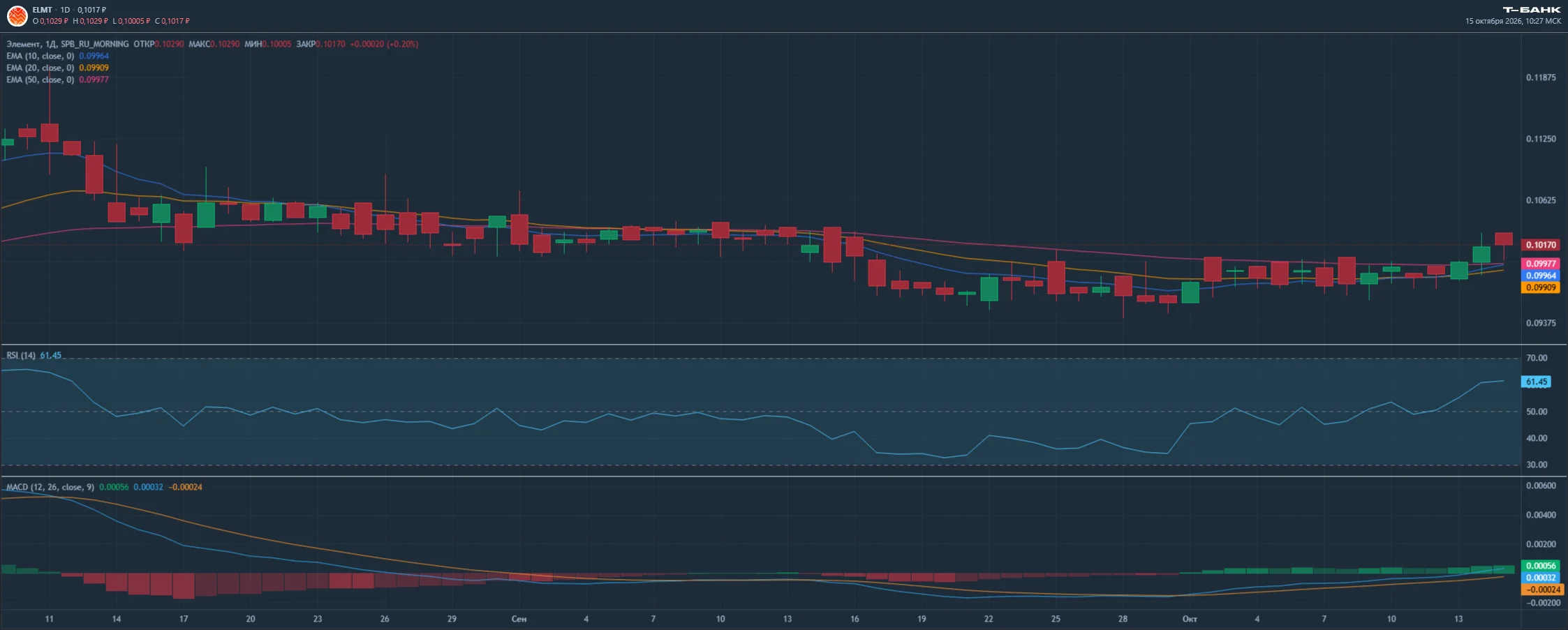The image size is (1568, 630).
Task: Click the blue 61.45 RSI value tag on axis
Action: pos(1537,382)
